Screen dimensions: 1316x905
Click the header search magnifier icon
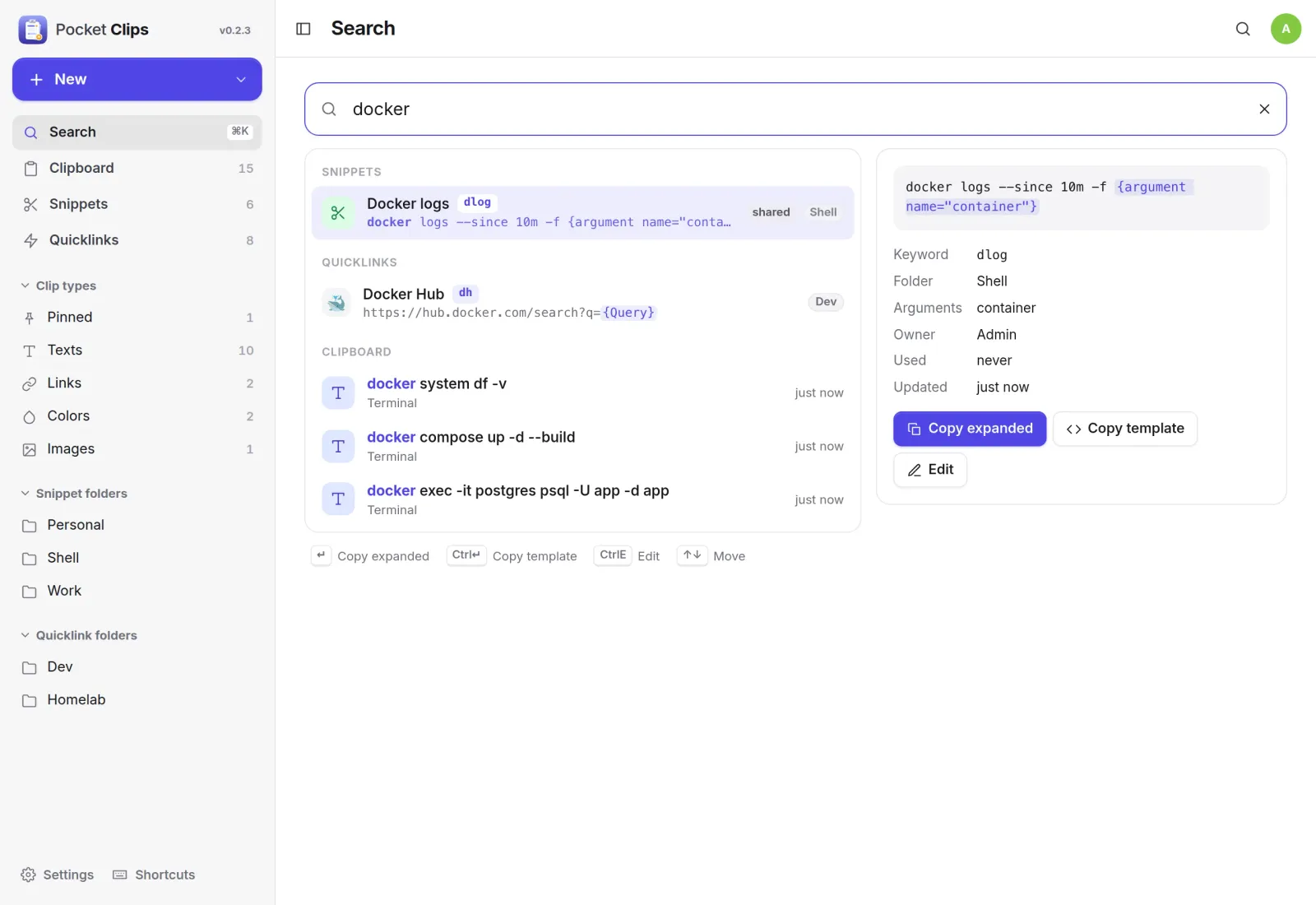coord(1243,29)
